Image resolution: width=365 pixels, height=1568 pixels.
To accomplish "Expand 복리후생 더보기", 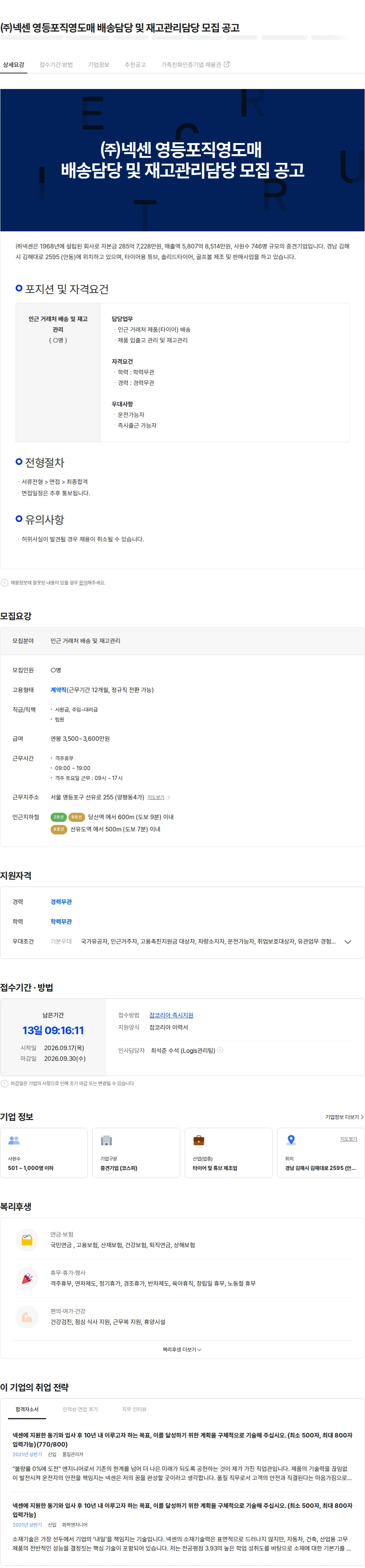I will pos(182,1350).
